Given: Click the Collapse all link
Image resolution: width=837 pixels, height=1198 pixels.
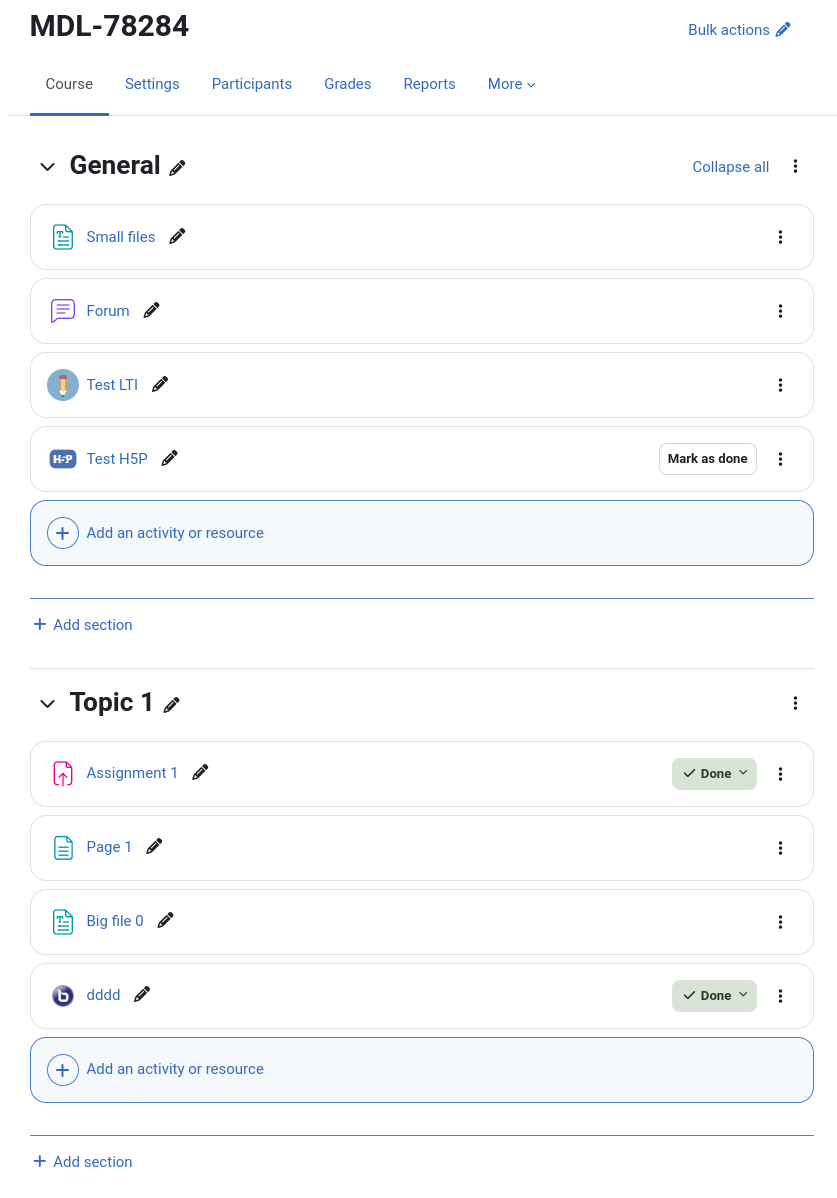Looking at the screenshot, I should [x=731, y=167].
